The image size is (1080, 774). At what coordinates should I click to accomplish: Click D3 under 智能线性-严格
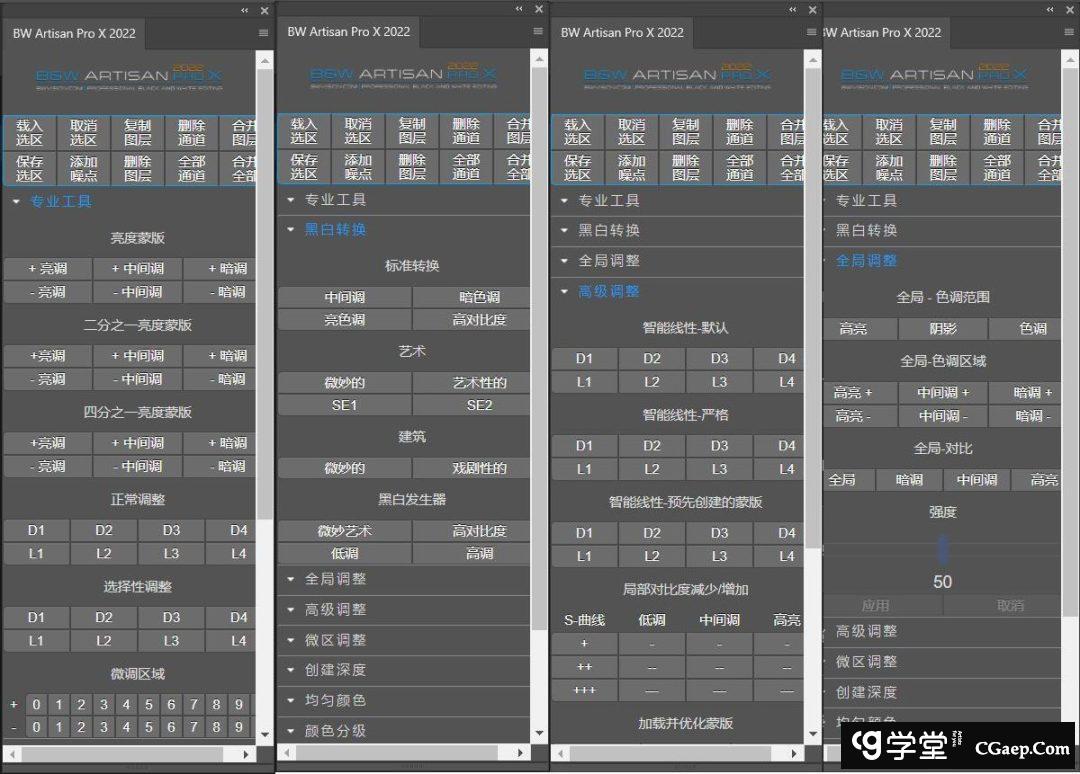pyautogui.click(x=719, y=446)
